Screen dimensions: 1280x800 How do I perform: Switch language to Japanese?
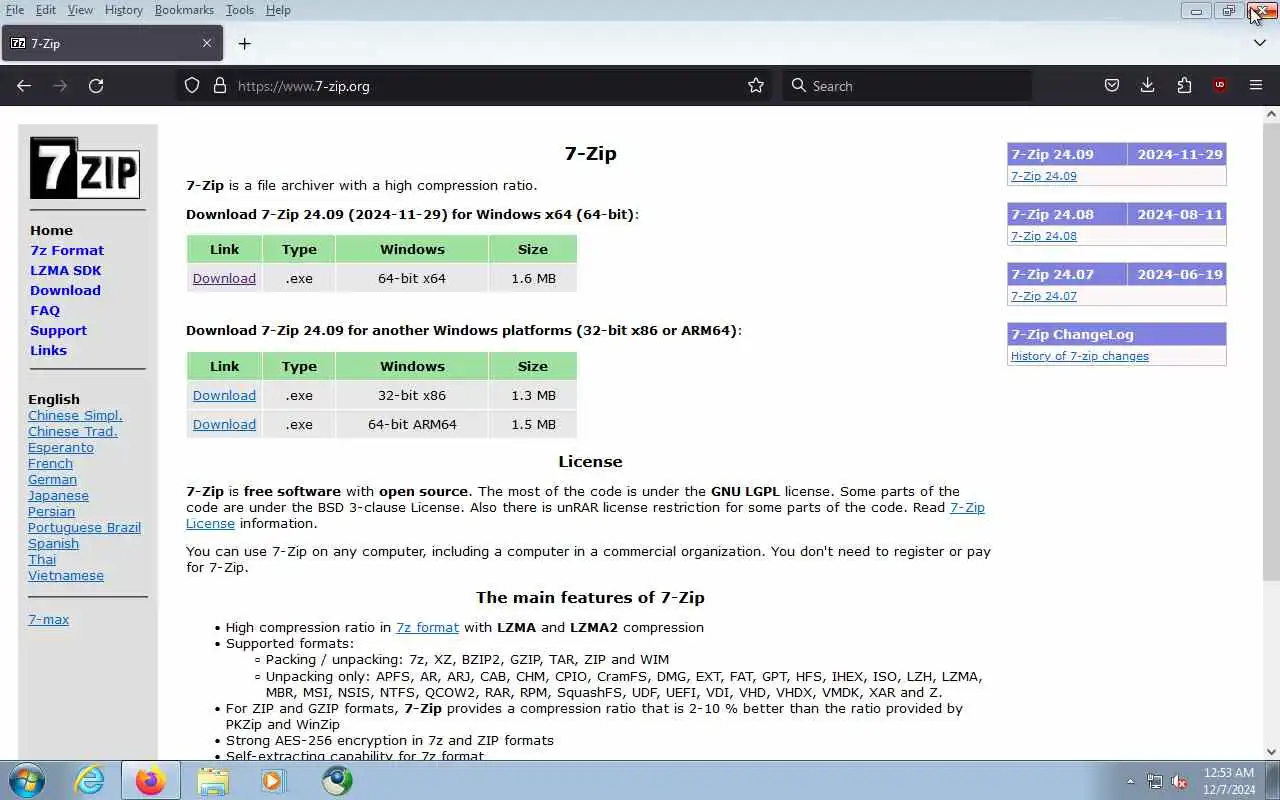click(x=58, y=495)
